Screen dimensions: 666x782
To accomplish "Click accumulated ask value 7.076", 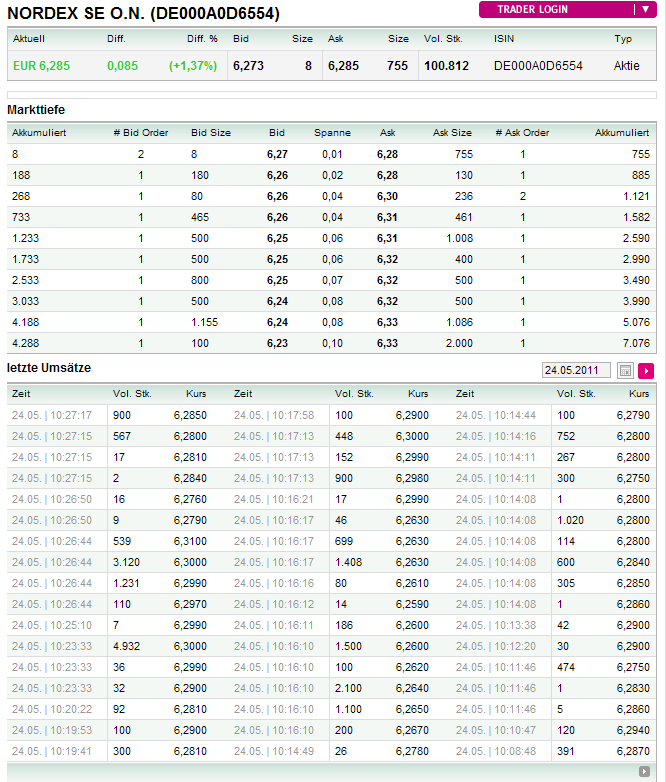I will pos(636,343).
